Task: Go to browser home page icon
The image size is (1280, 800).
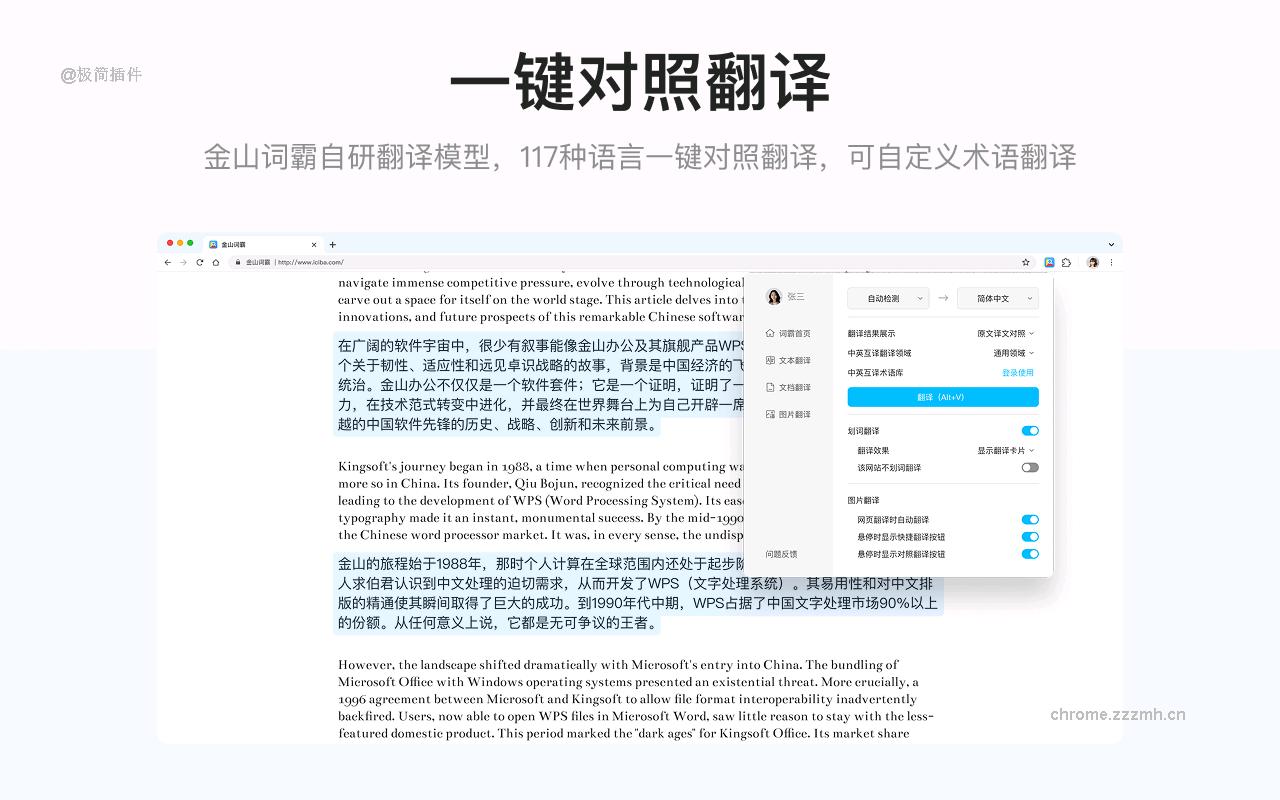Action: (x=216, y=262)
